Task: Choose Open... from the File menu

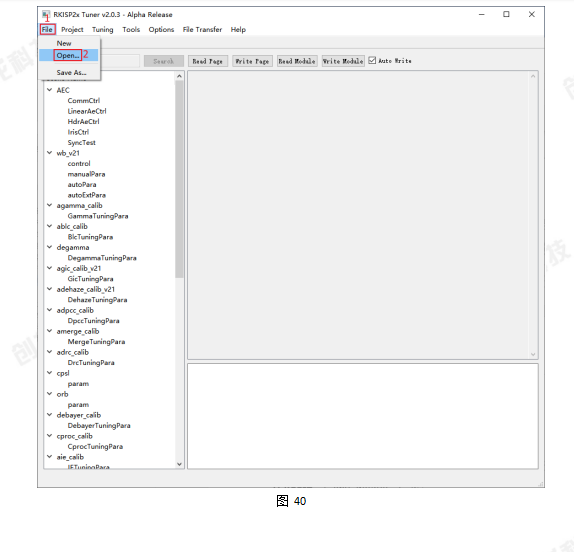Action: [68, 55]
